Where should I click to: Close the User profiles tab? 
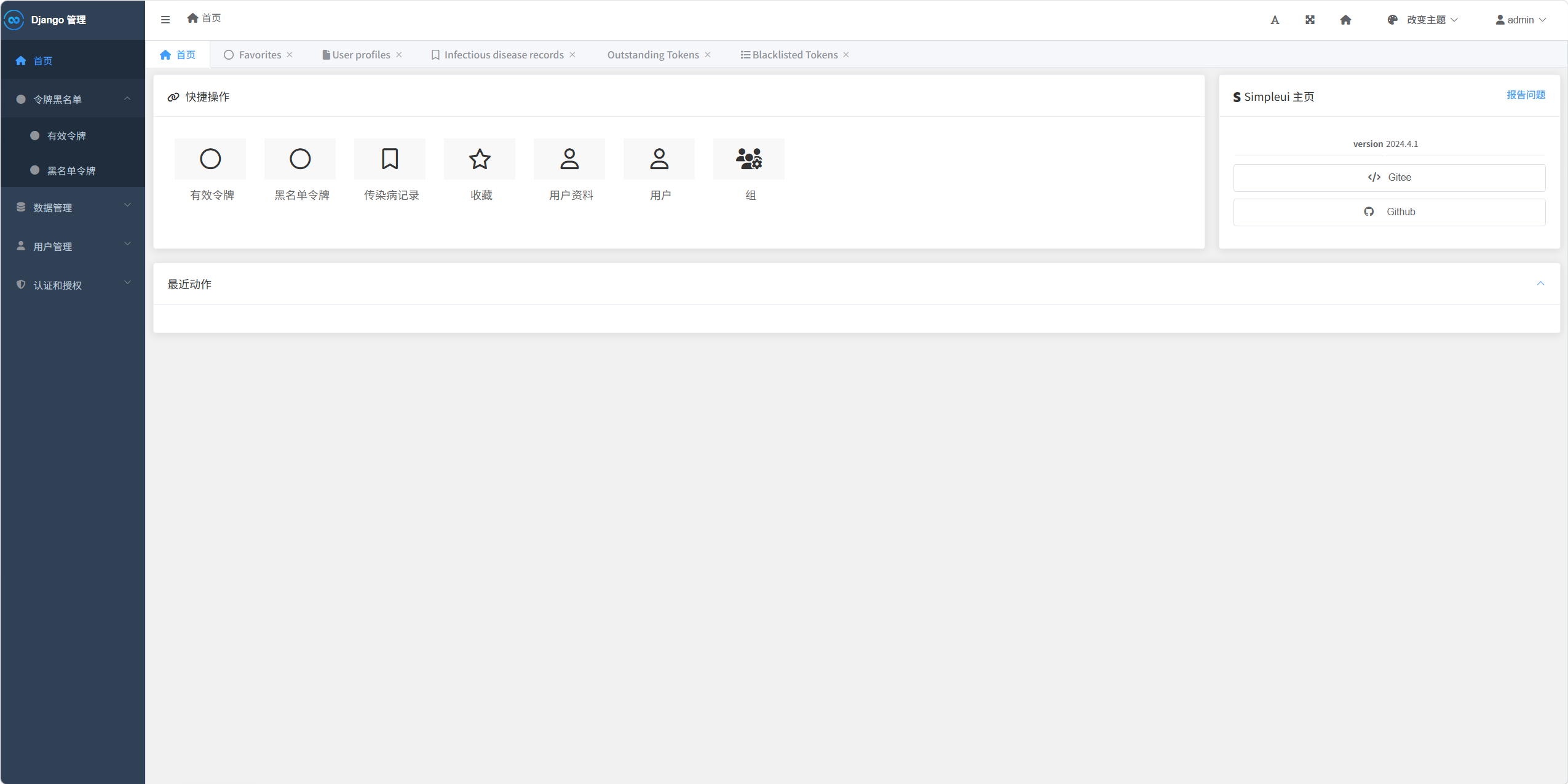pyautogui.click(x=399, y=55)
